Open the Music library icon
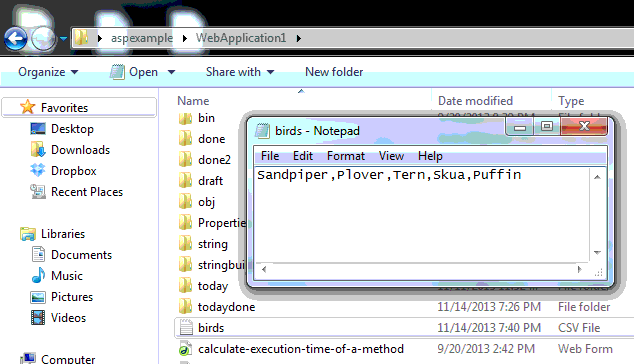The height and width of the screenshot is (364, 634). pyautogui.click(x=38, y=275)
